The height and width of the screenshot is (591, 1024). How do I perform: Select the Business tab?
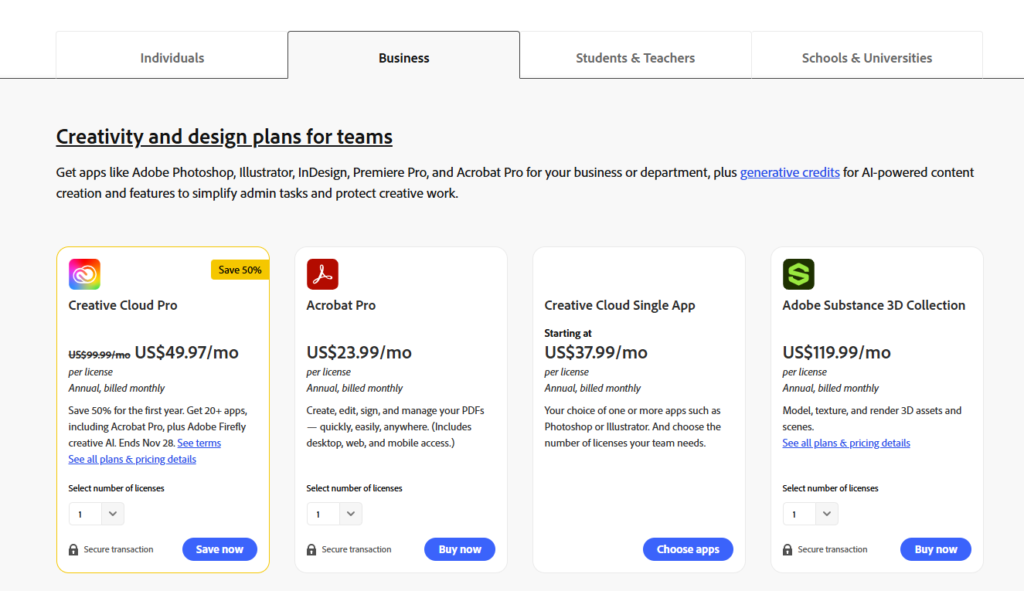point(403,57)
